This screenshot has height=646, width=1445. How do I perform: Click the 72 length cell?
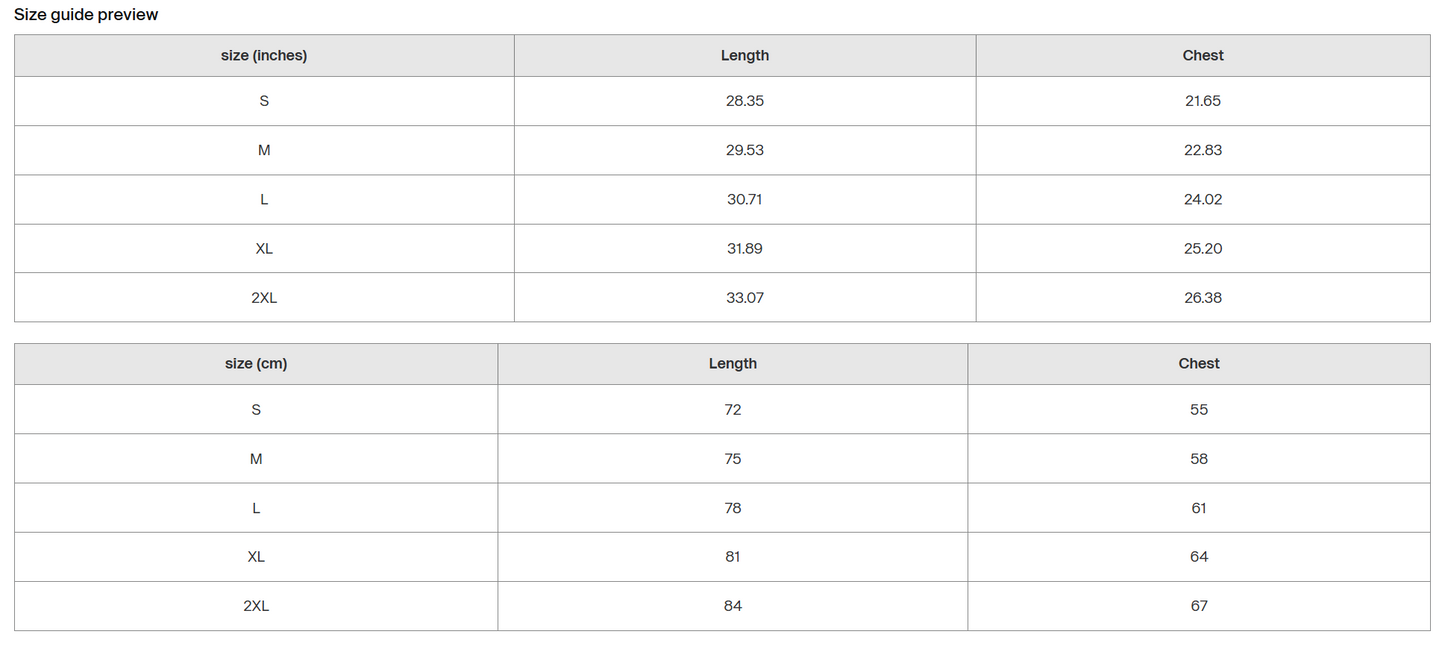click(x=733, y=409)
